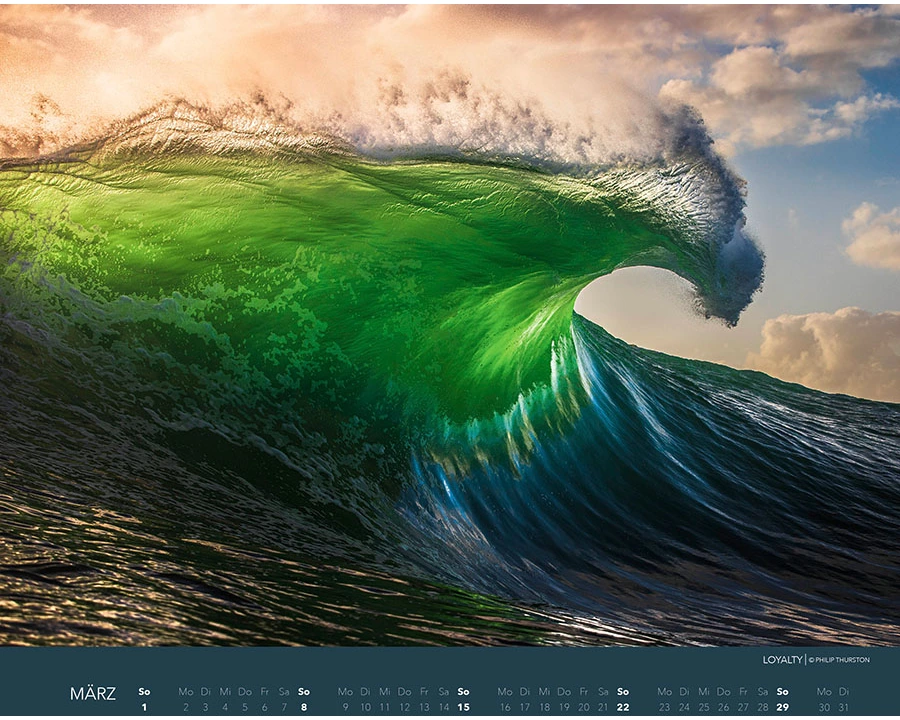Image resolution: width=900 pixels, height=720 pixels.
Task: Open the Philip Thurston credit text
Action: point(840,660)
